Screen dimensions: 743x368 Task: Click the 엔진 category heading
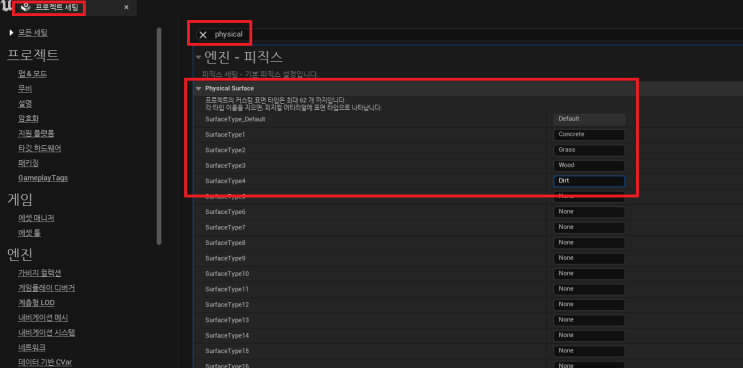pyautogui.click(x=19, y=254)
